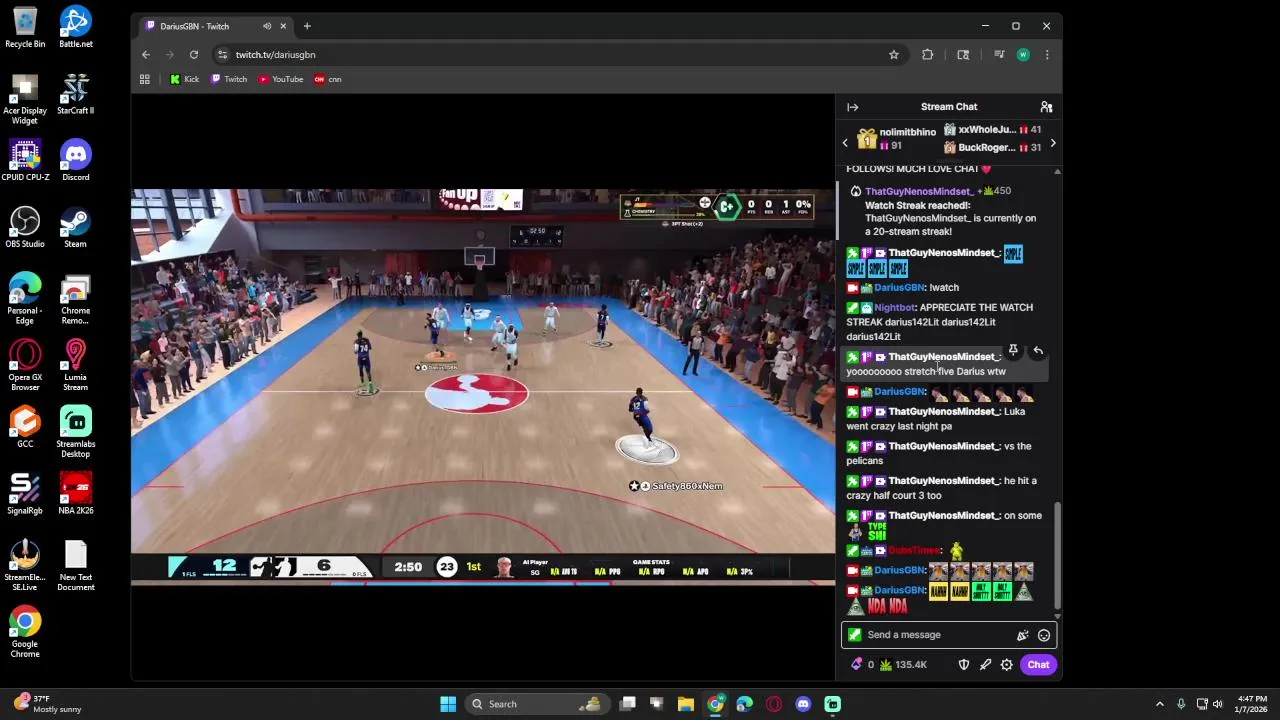Open Windows Start menu

(448, 704)
